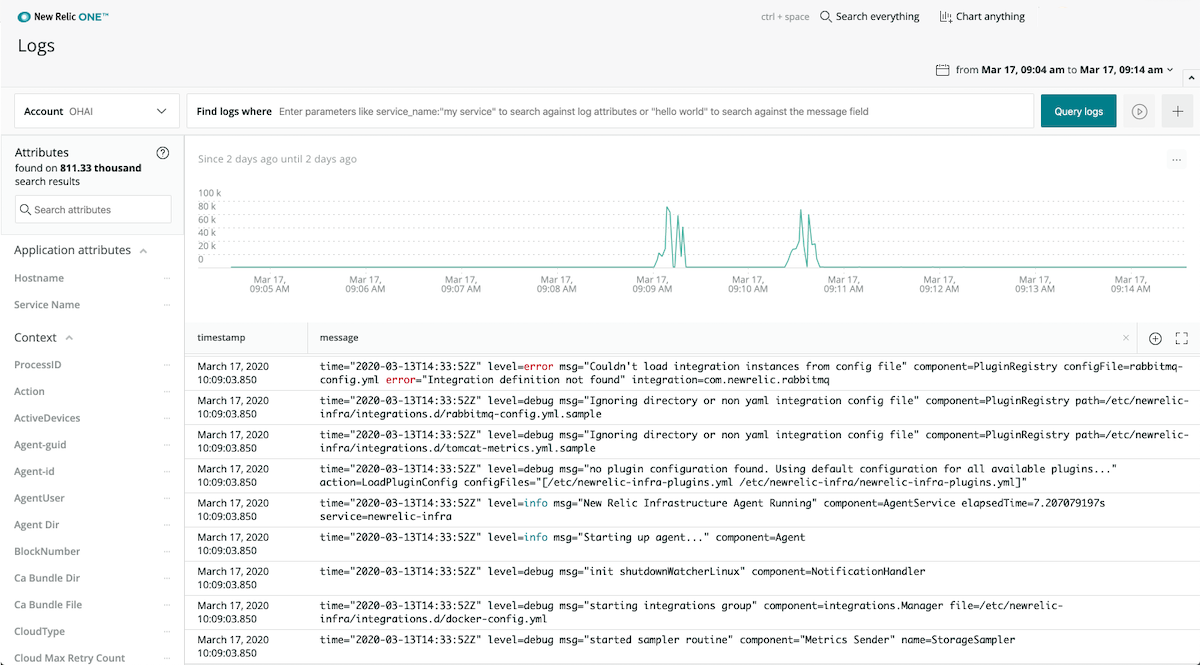The image size is (1200, 665).
Task: Open Attributes help question-mark icon
Action: [x=163, y=152]
